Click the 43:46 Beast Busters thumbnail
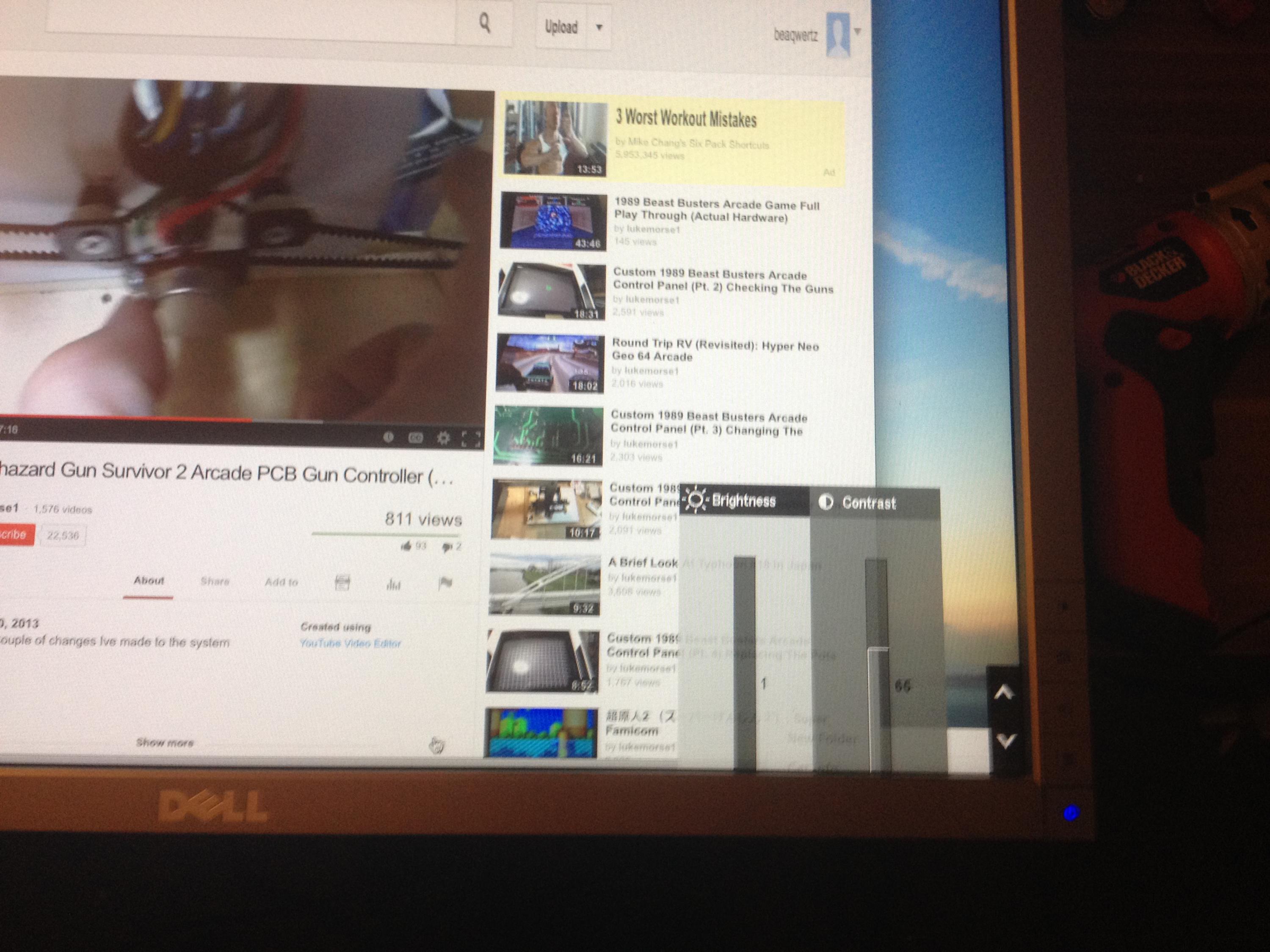1270x952 pixels. pyautogui.click(x=553, y=221)
